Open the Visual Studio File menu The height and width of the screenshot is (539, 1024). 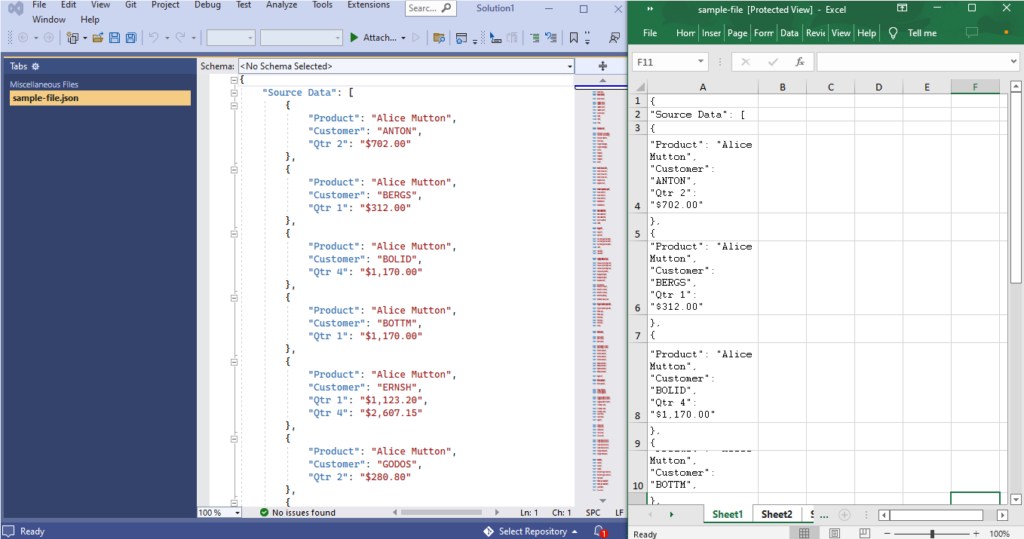coord(39,5)
